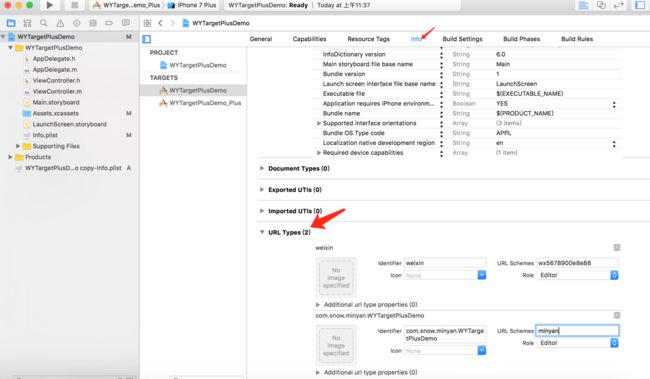
Task: Expand Supported interface orientations row
Action: [319, 124]
